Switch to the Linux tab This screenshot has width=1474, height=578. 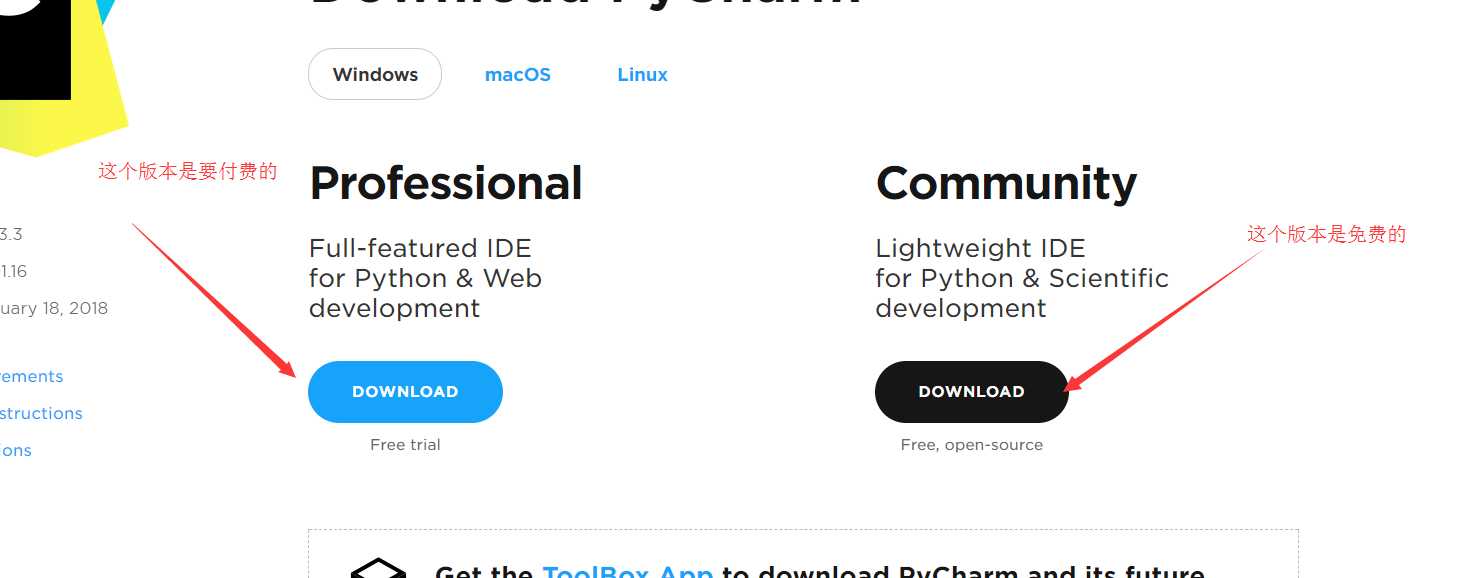point(642,75)
